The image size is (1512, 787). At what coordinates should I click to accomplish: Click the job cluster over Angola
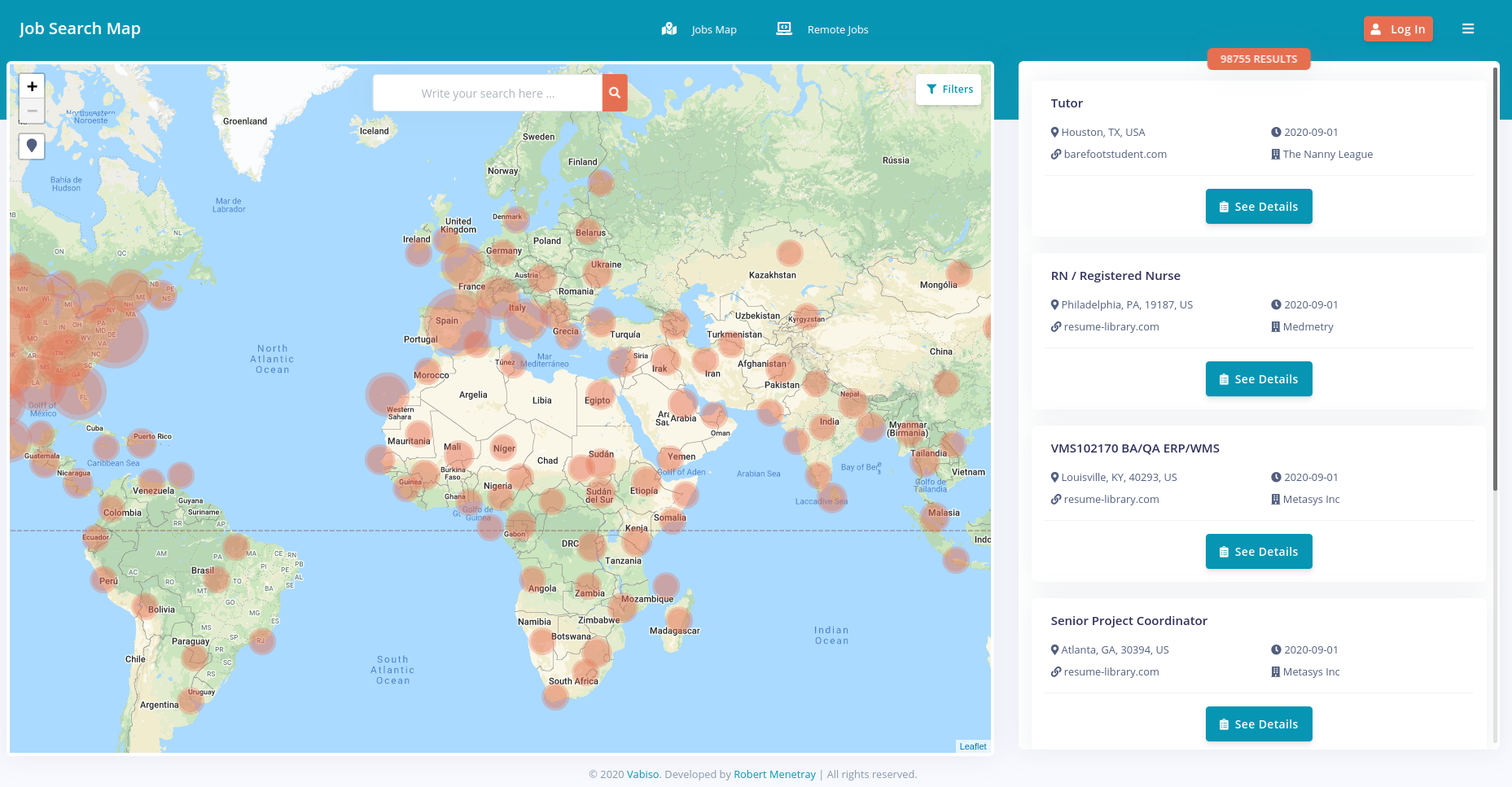(532, 580)
